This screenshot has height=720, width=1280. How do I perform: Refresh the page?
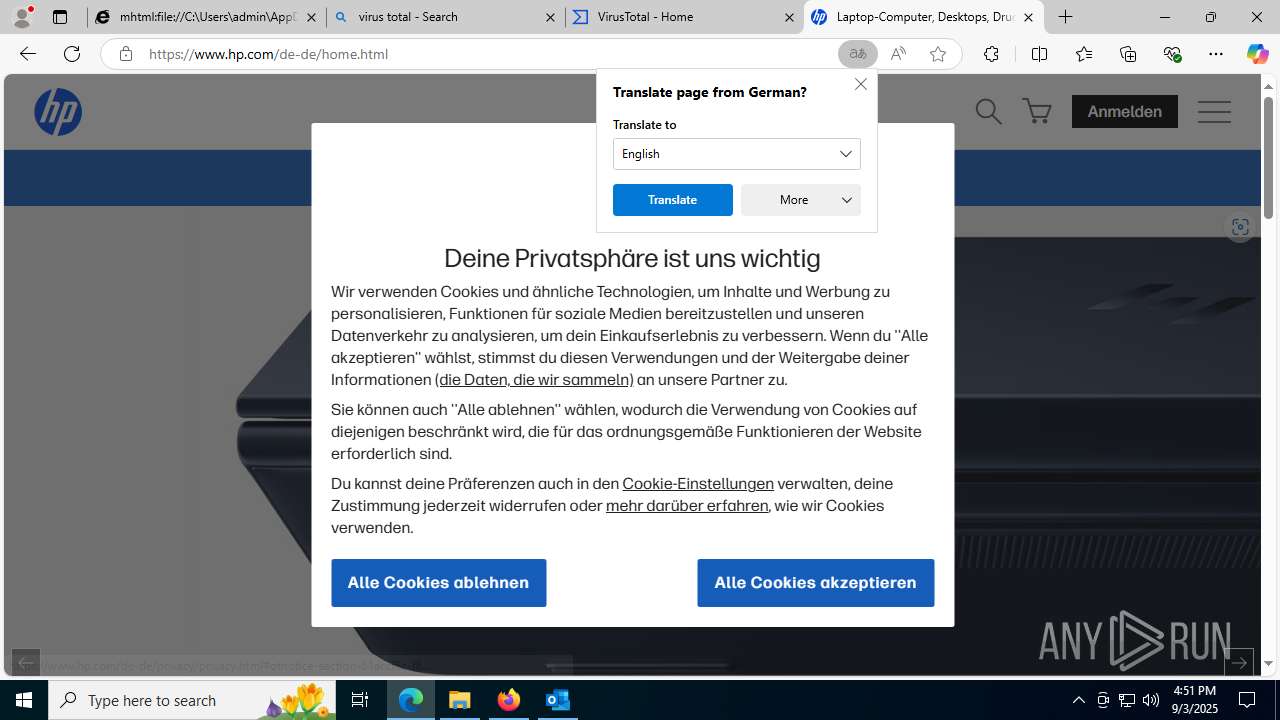coord(72,54)
